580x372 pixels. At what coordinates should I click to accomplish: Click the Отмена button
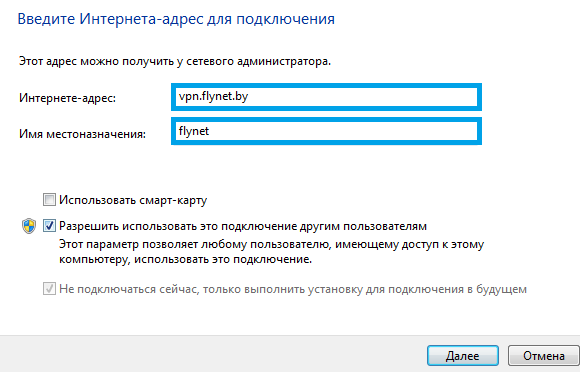(543, 356)
